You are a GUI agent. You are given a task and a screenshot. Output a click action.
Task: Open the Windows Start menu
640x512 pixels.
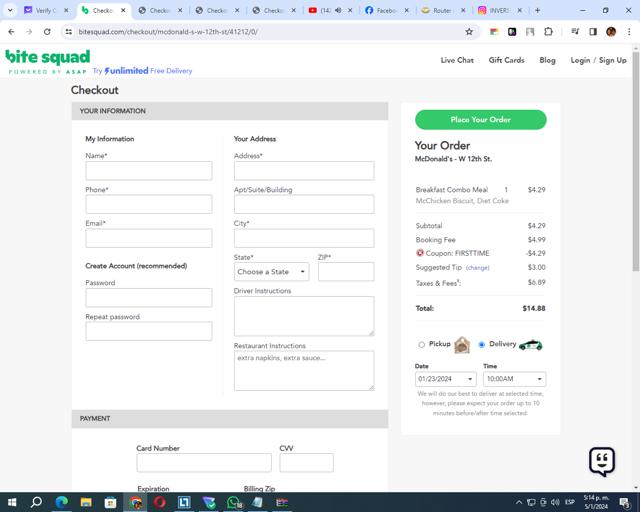(12, 502)
